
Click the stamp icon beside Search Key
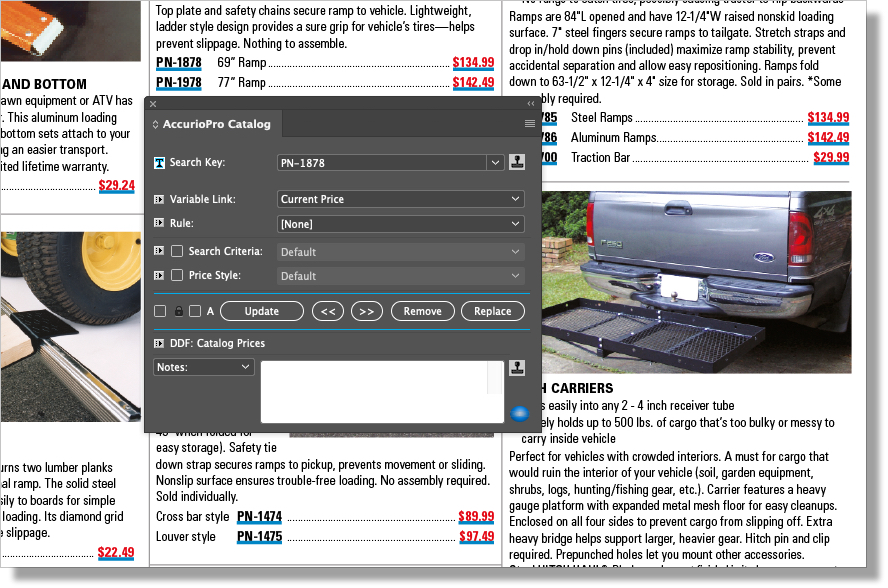516,162
